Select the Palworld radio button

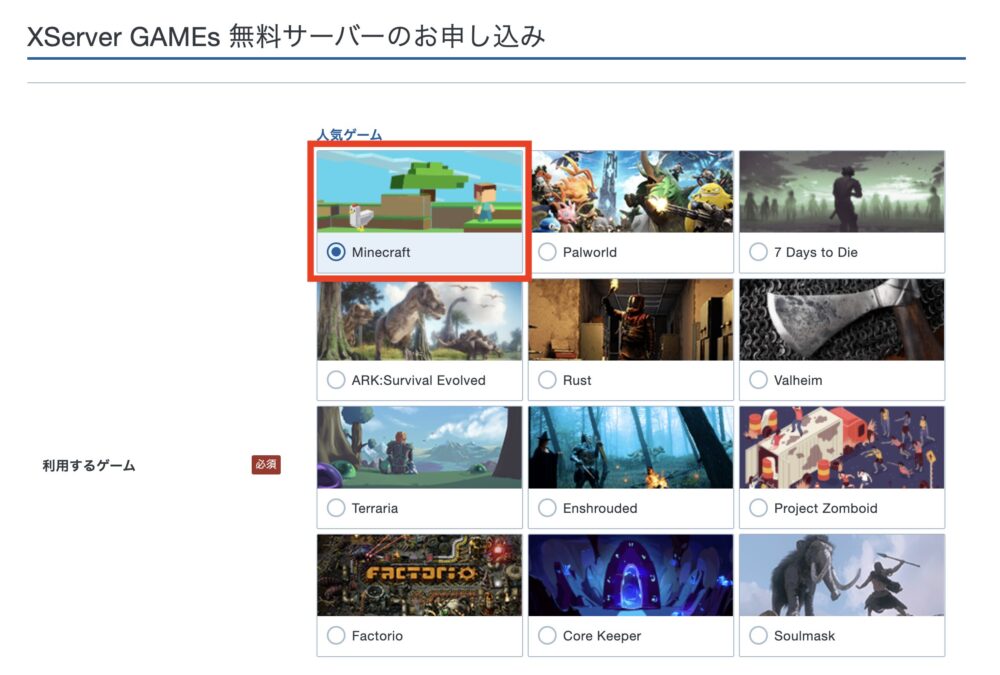tap(547, 252)
